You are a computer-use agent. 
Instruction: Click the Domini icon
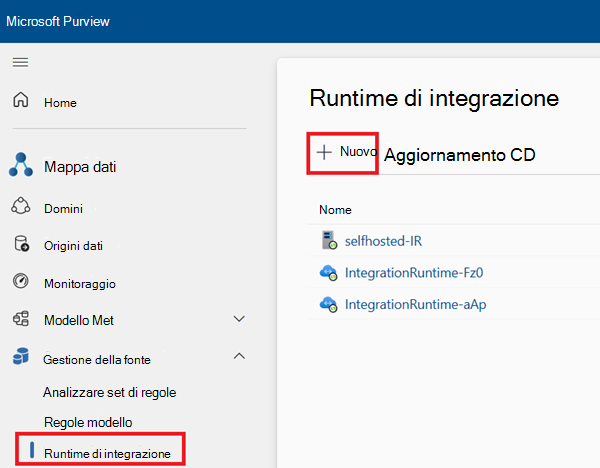pos(21,206)
